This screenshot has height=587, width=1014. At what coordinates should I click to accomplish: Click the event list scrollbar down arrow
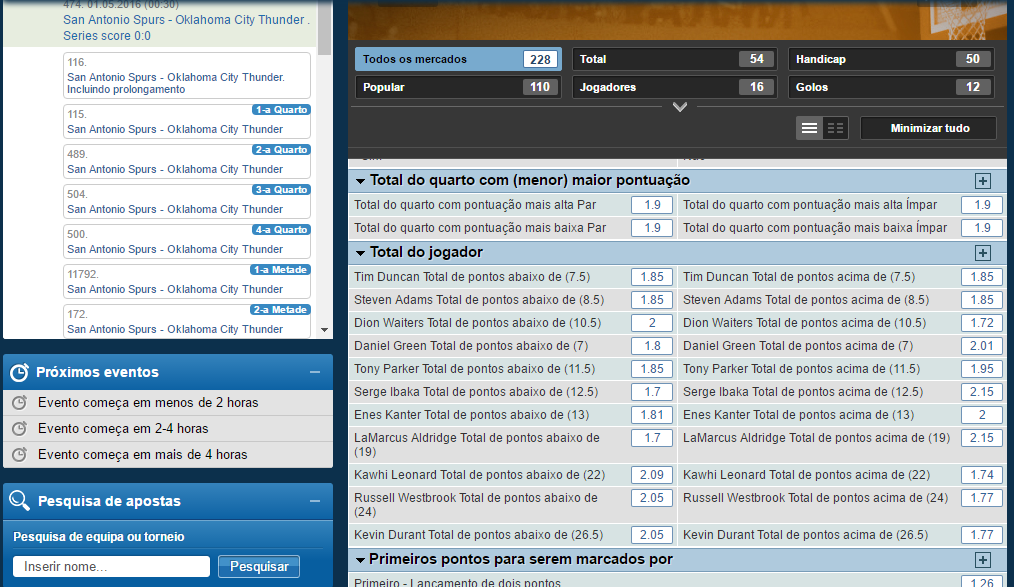(325, 330)
